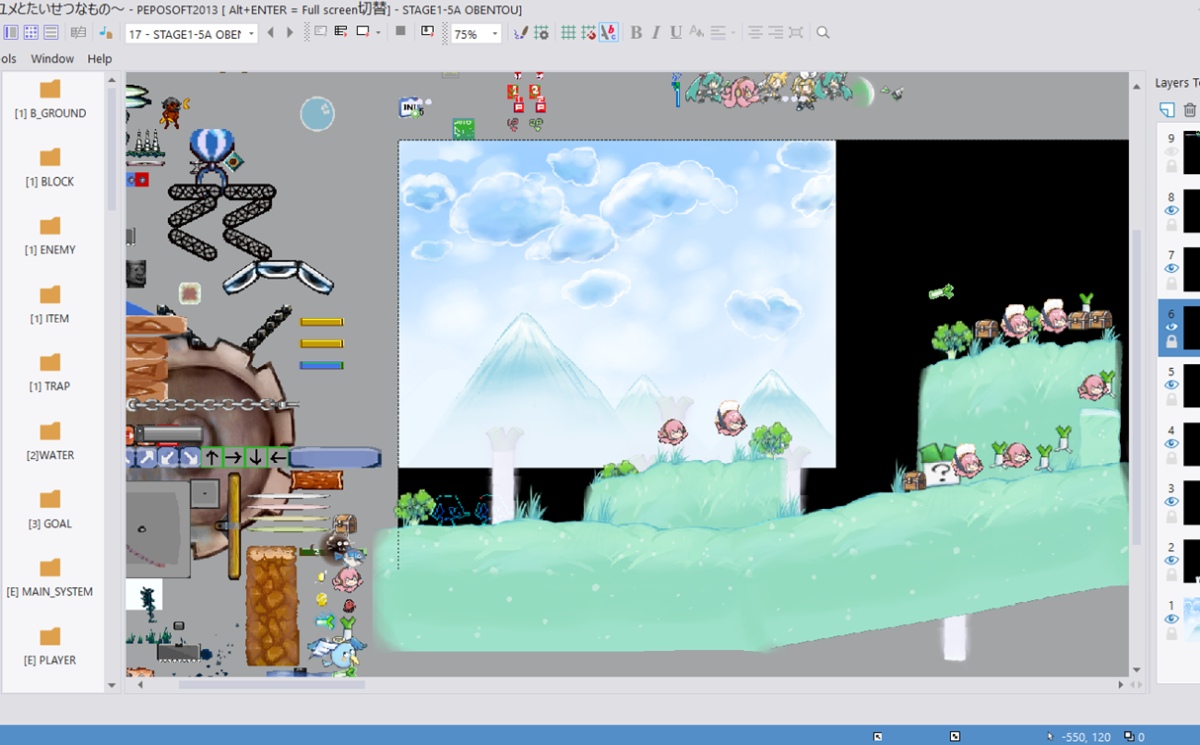This screenshot has width=1200, height=745.
Task: Open the [1] ENEMY folder
Action: (x=50, y=236)
